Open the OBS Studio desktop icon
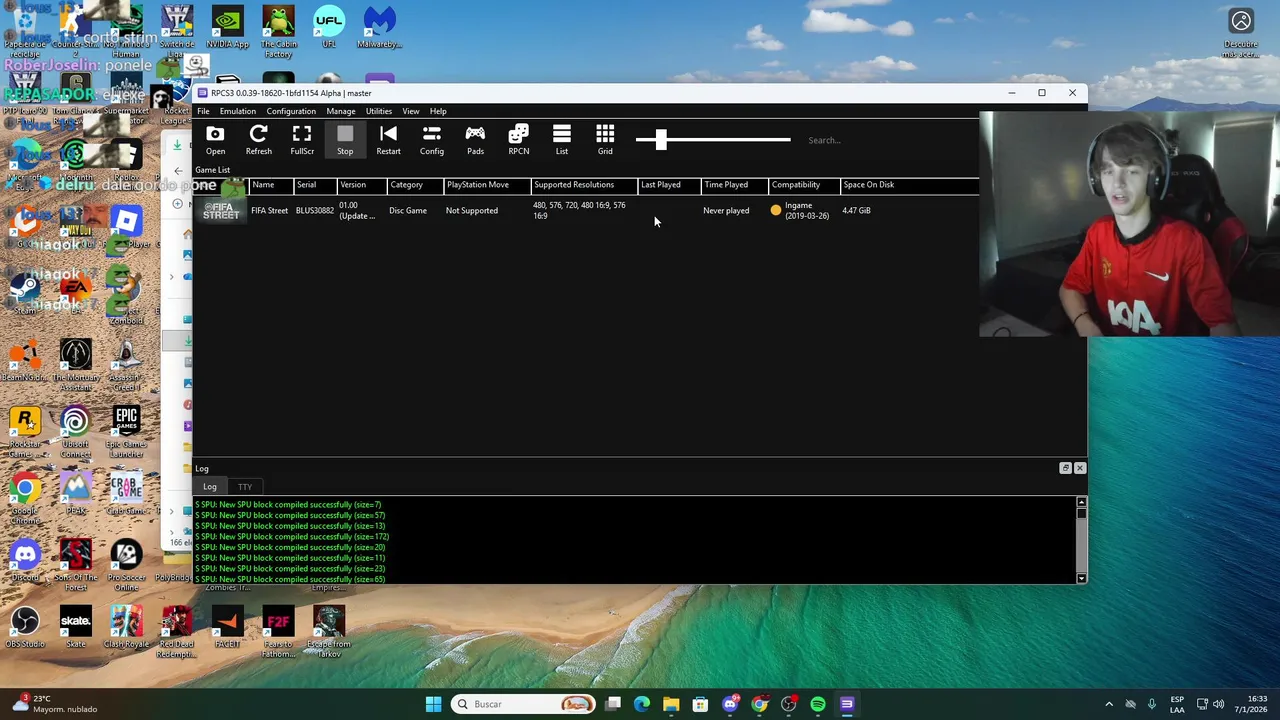 point(25,627)
